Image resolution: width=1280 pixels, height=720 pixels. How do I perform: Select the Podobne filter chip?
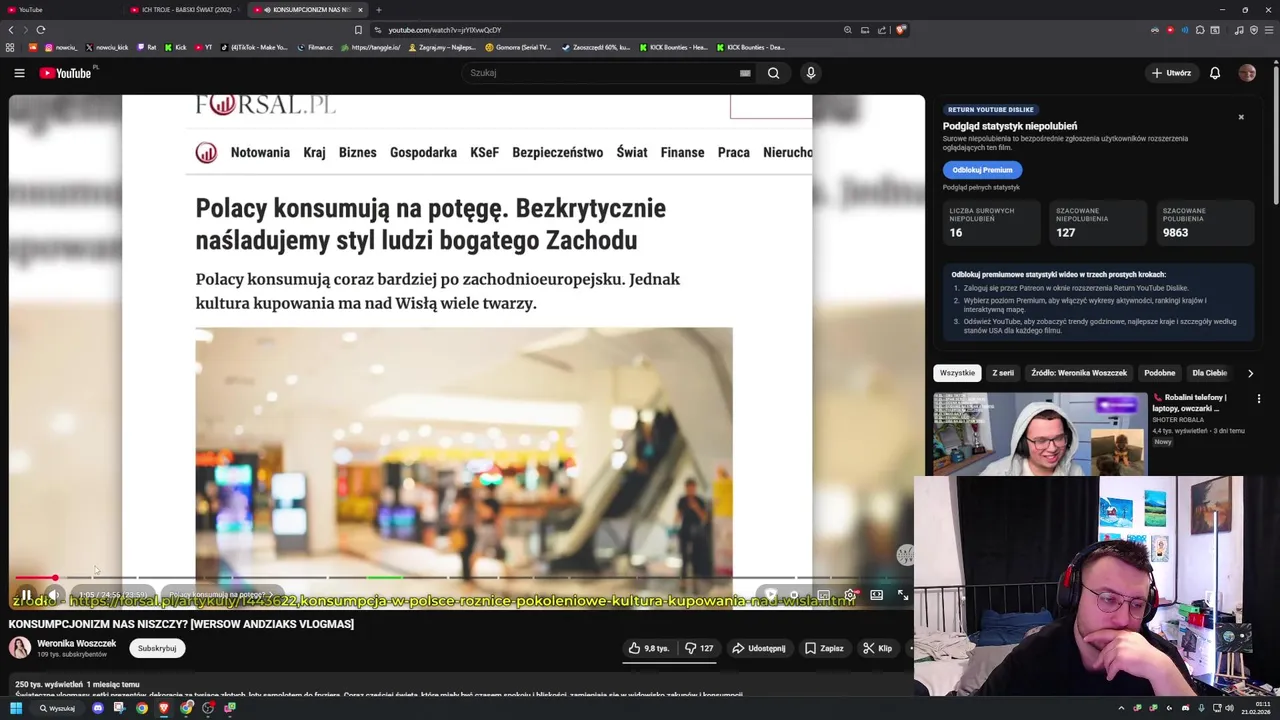pyautogui.click(x=1160, y=373)
